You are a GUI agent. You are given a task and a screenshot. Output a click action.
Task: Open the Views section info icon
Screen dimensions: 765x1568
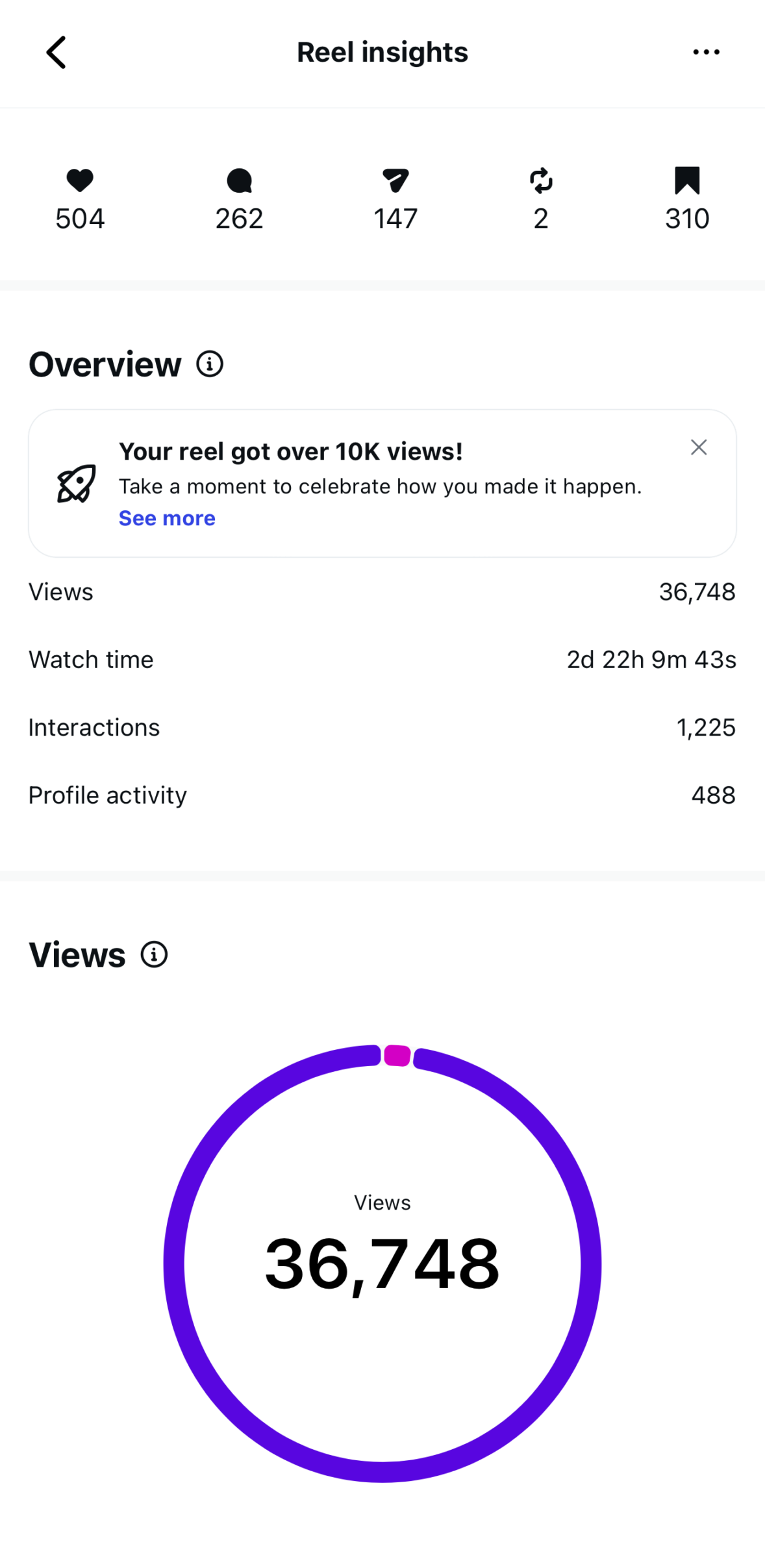pos(154,954)
